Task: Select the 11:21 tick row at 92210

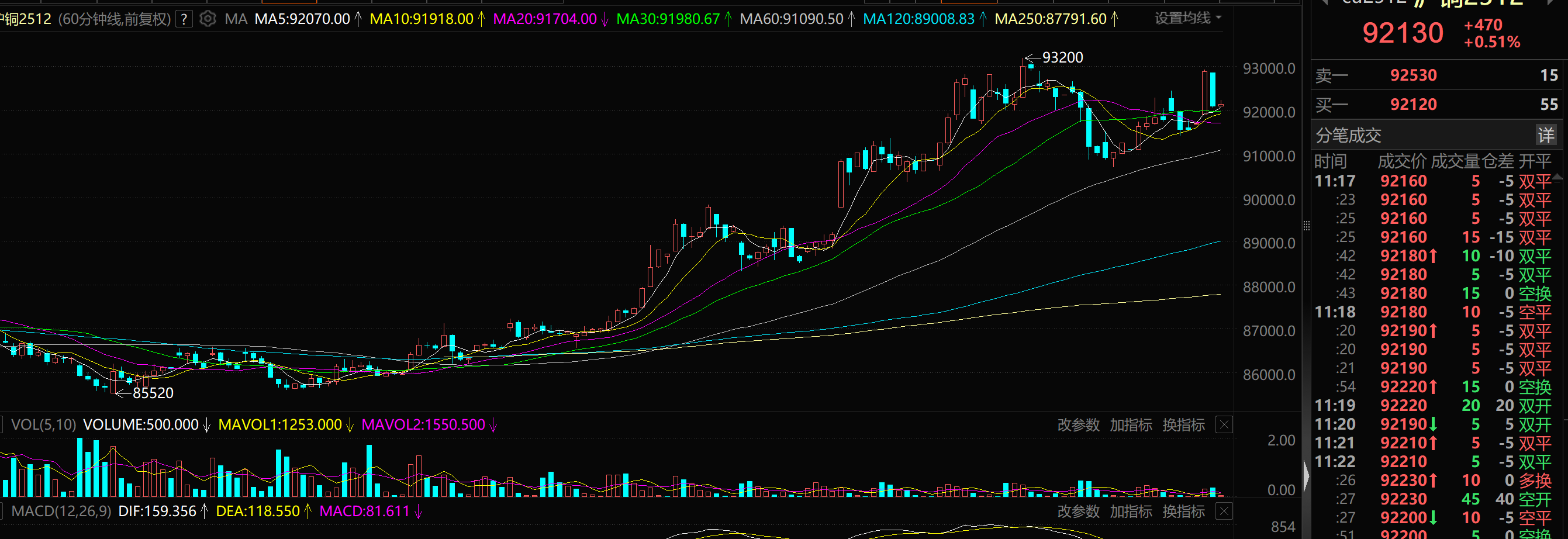Action: pyautogui.click(x=1434, y=443)
